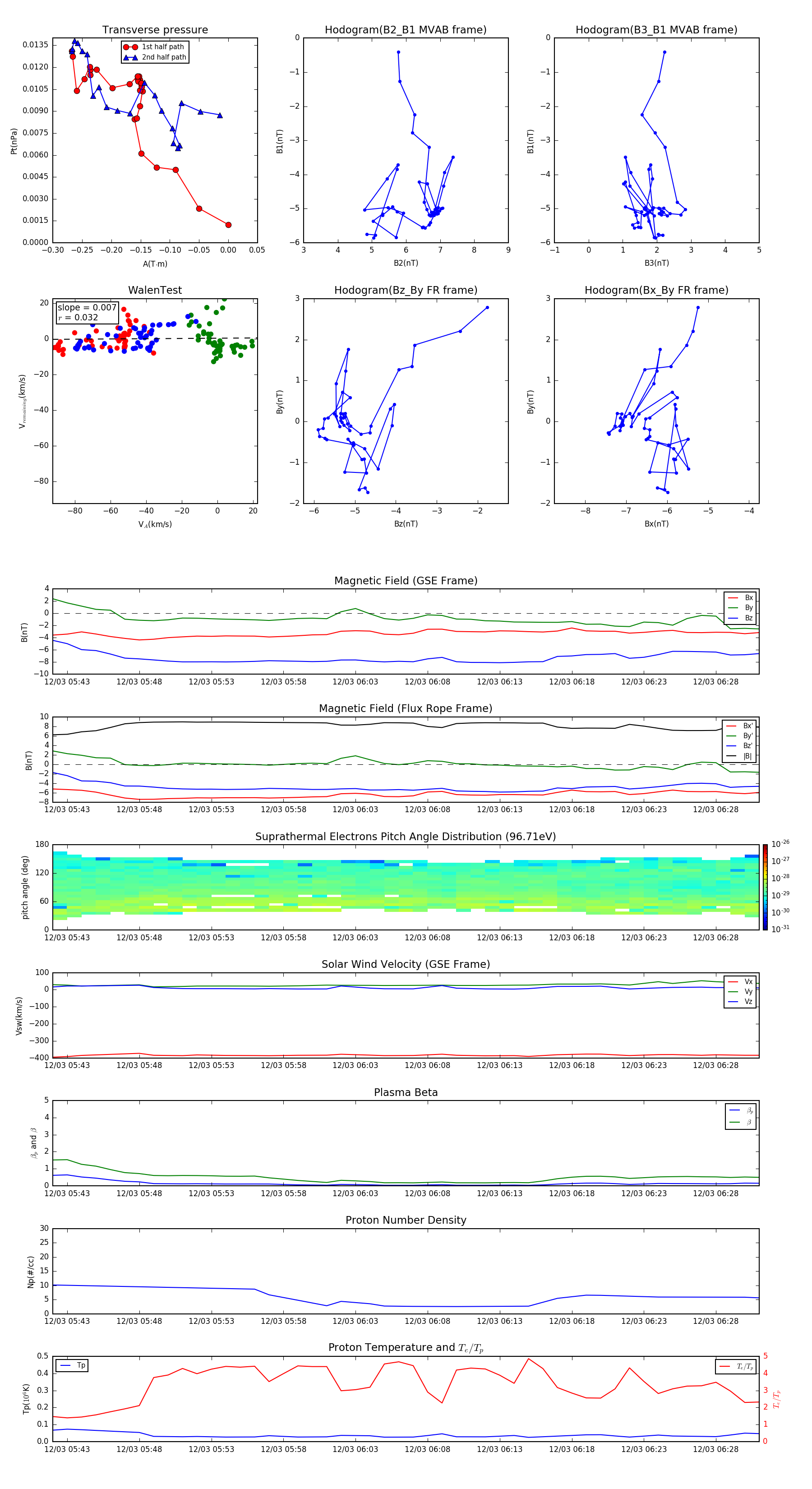This screenshot has height=1489, width=812.
Task: Click the 'Te/Tp' legend entry in temperature plot
Action: pyautogui.click(x=736, y=1366)
